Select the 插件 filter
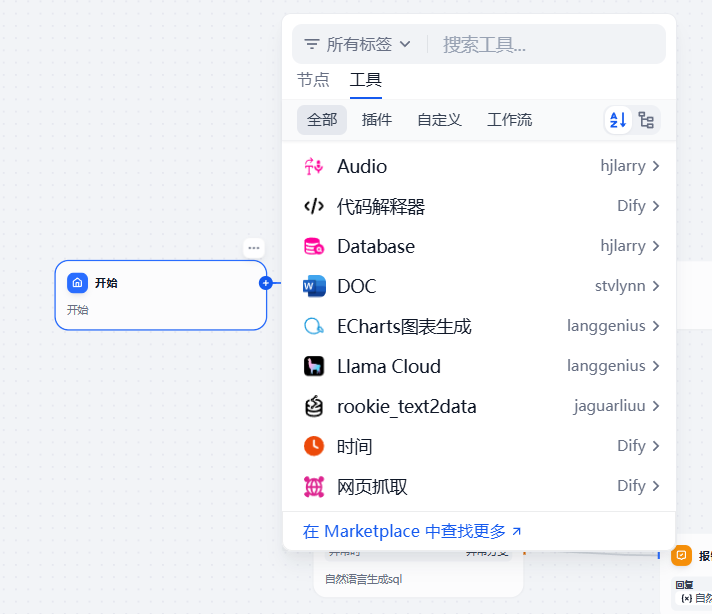The height and width of the screenshot is (614, 712). [x=377, y=120]
